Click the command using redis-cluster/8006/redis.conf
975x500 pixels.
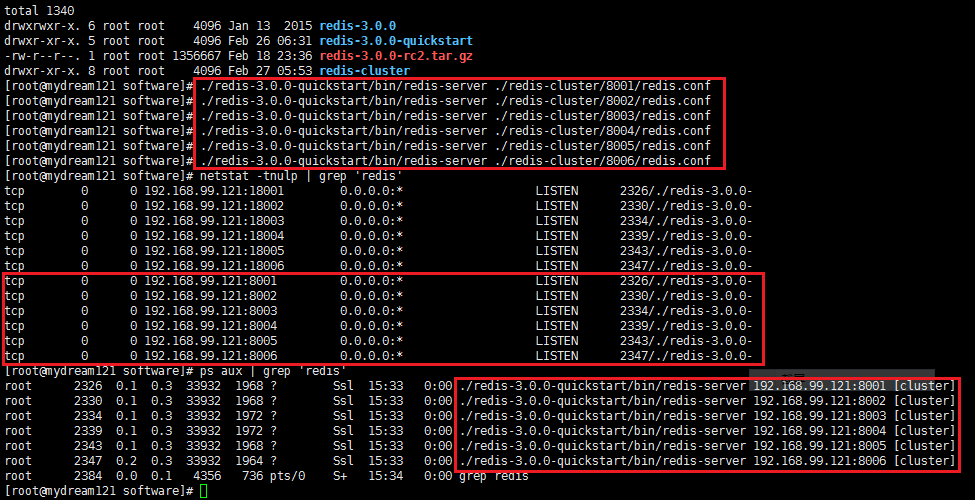point(455,161)
